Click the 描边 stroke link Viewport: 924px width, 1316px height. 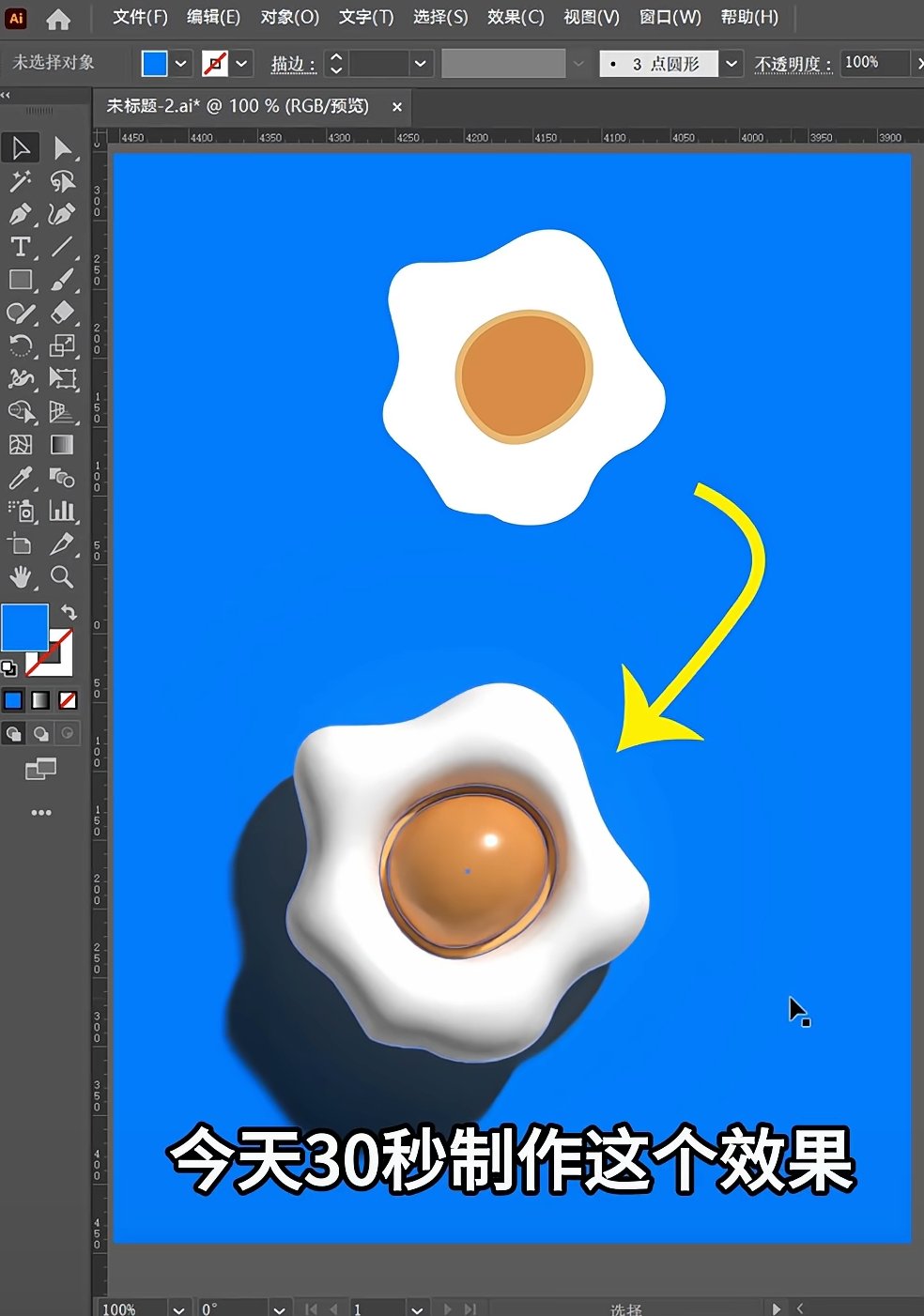(x=292, y=64)
